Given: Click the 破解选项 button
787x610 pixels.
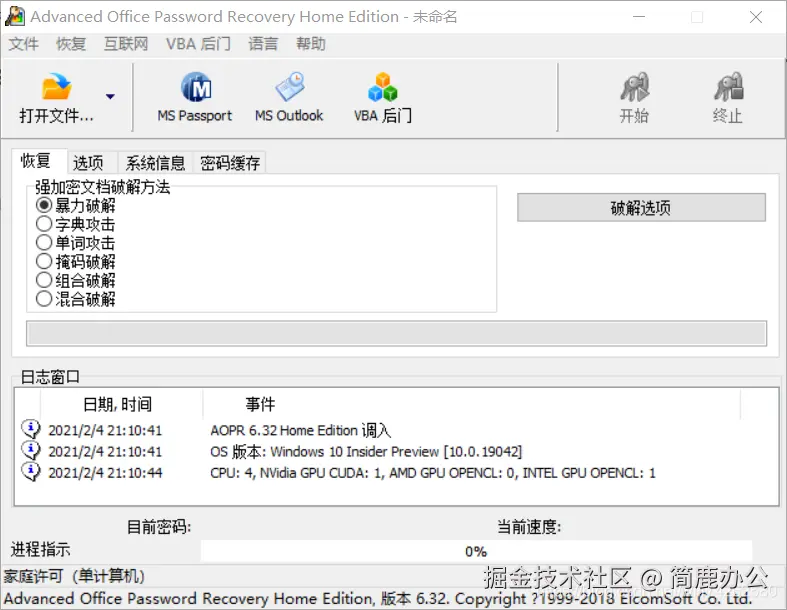Looking at the screenshot, I should coord(641,207).
